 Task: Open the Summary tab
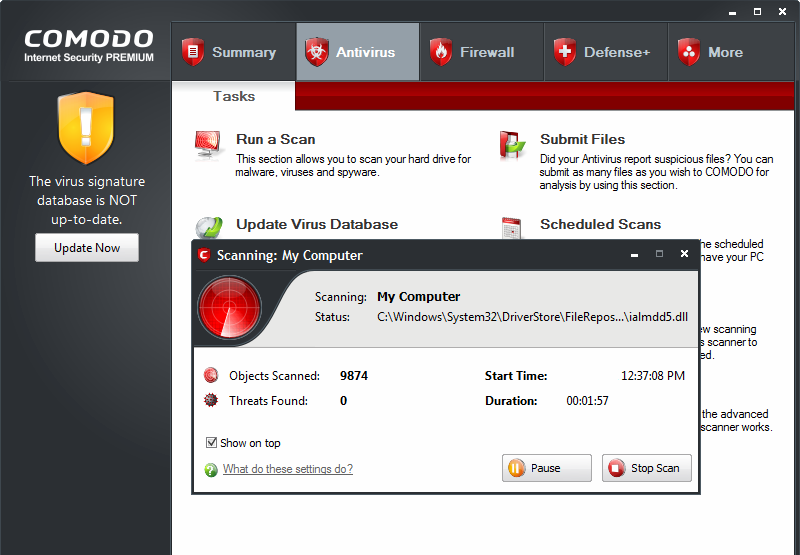tap(234, 52)
